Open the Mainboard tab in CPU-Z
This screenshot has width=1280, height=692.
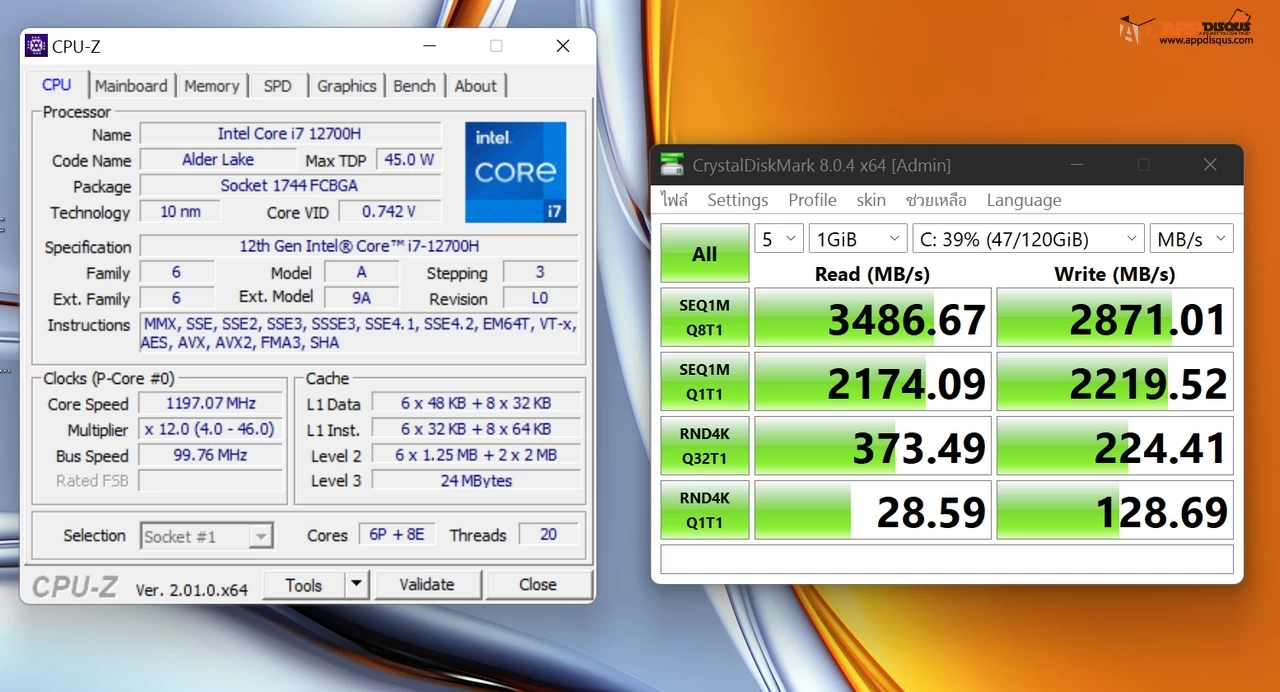click(x=131, y=86)
